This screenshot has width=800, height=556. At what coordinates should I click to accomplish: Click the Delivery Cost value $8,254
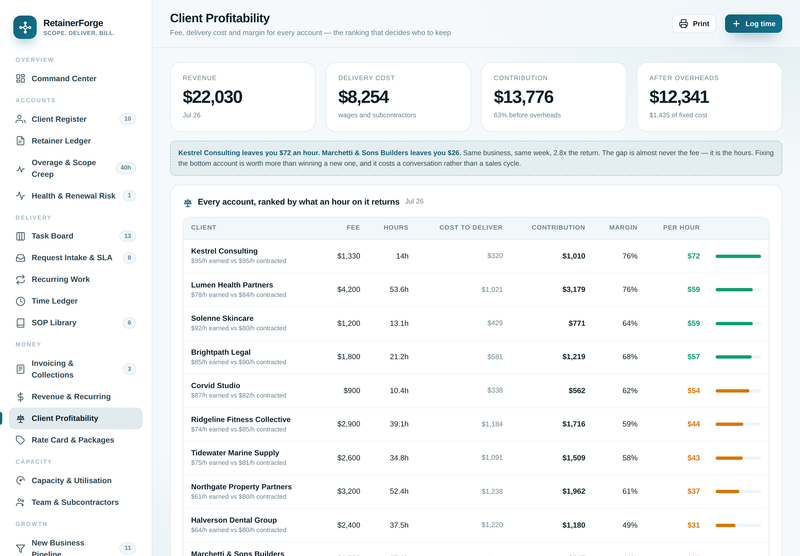click(x=363, y=97)
